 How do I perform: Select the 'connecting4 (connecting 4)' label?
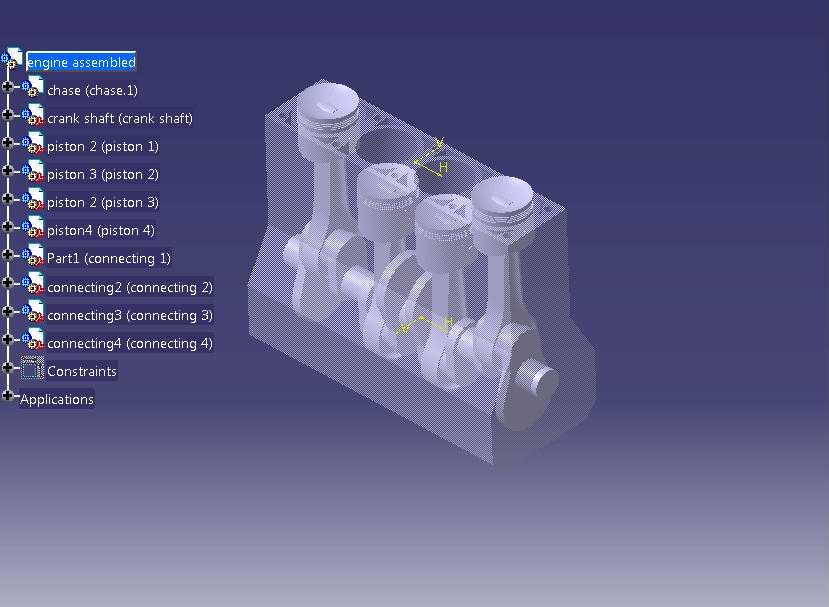tap(130, 343)
